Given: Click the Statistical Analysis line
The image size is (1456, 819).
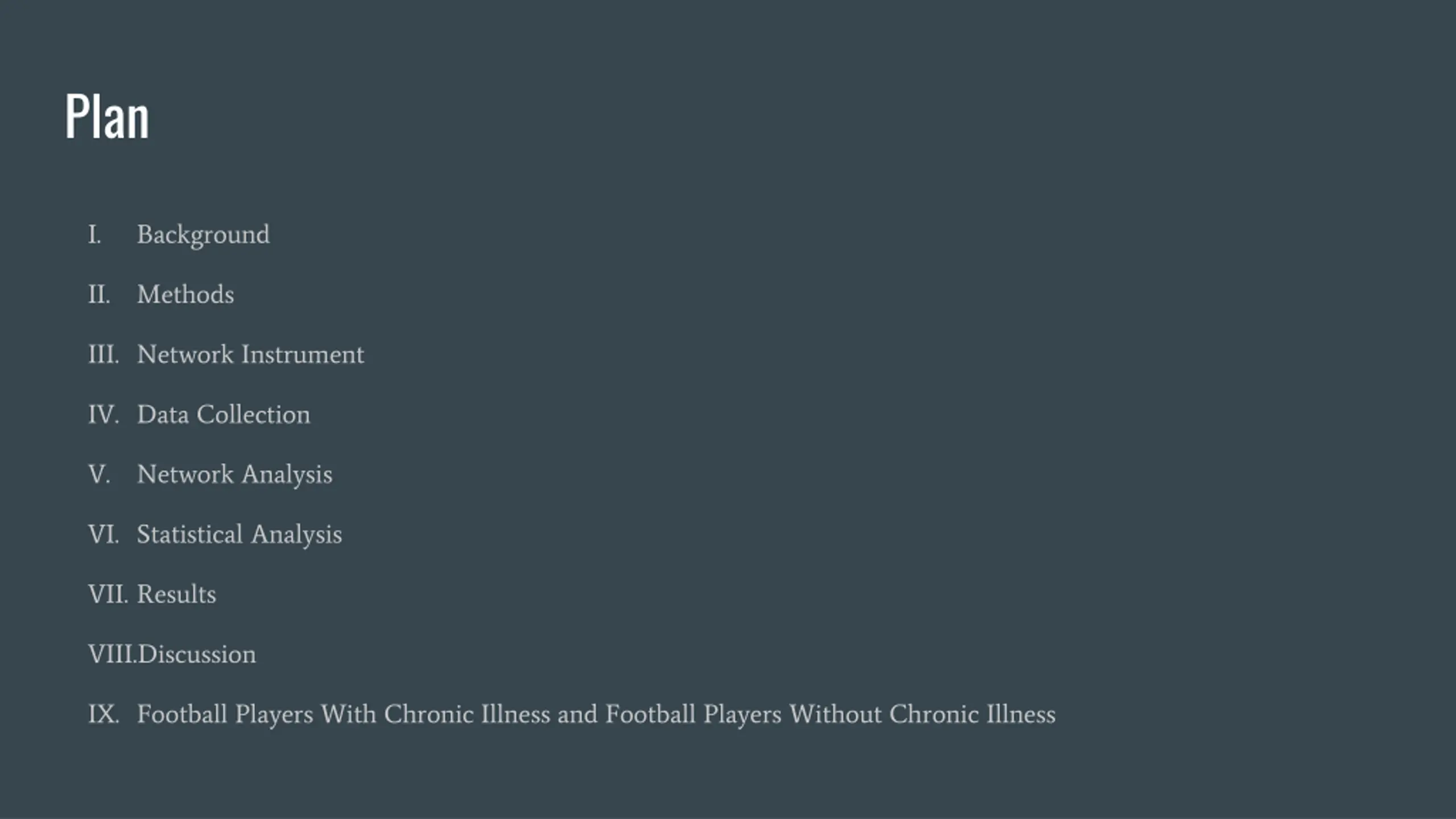Looking at the screenshot, I should 239,535.
